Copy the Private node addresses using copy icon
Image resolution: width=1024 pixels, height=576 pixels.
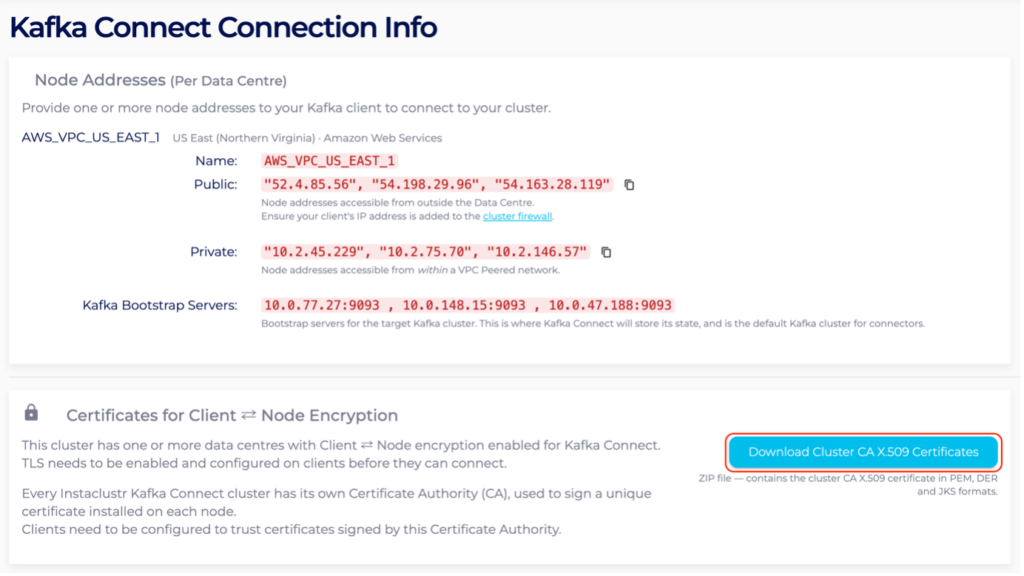coord(606,251)
